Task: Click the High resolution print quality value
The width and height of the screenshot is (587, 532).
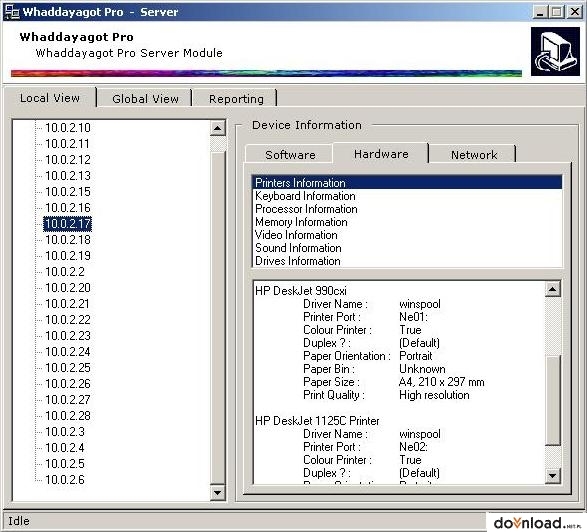Action: point(434,395)
